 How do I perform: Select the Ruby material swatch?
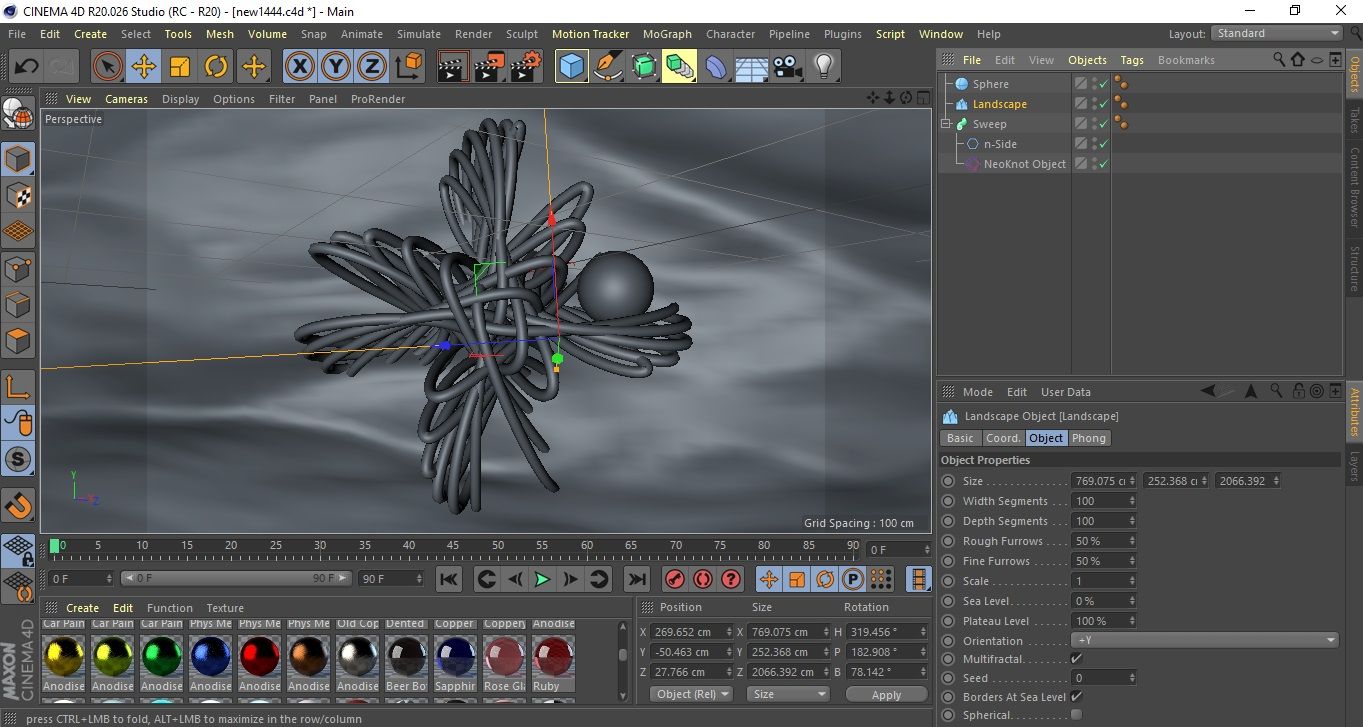tap(553, 657)
